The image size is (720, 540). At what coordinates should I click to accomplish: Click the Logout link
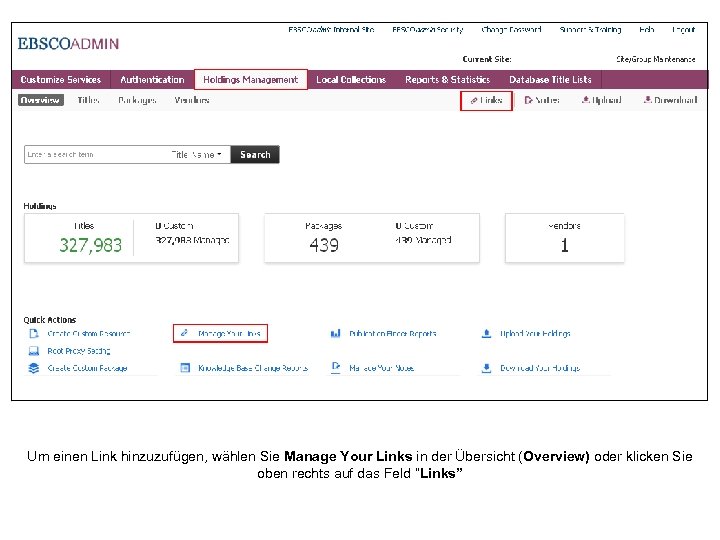pos(683,30)
